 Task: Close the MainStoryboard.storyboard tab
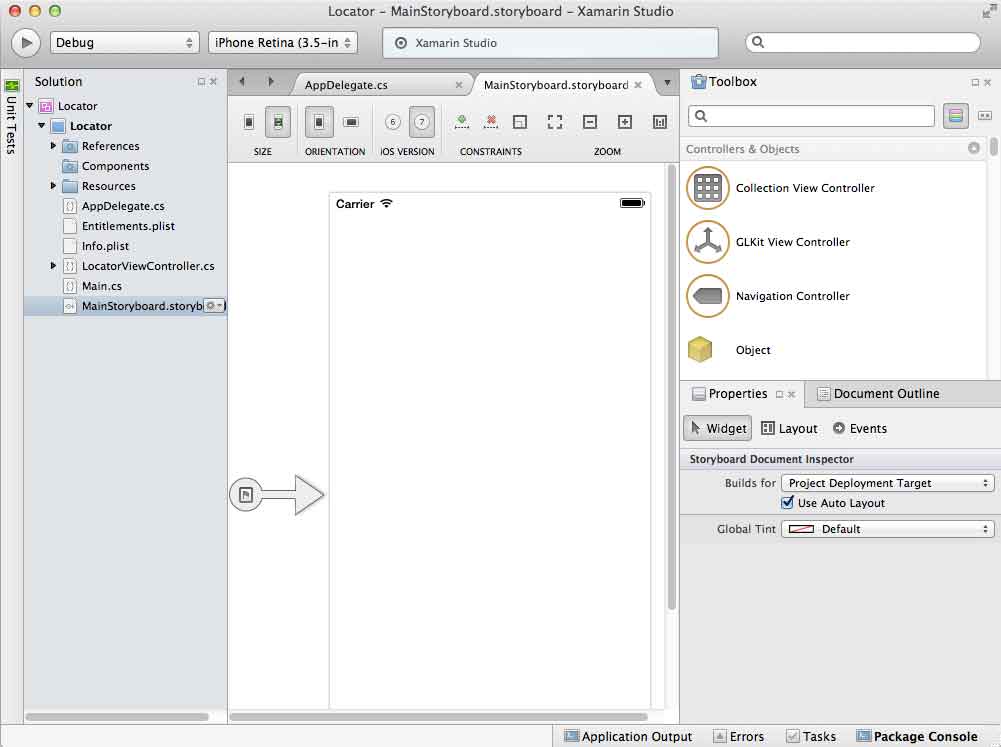pyautogui.click(x=638, y=85)
